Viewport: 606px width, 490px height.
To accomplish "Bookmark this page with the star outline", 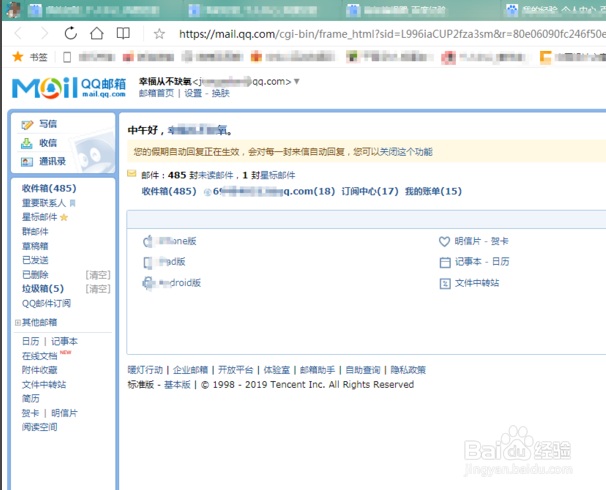I will coord(159,34).
